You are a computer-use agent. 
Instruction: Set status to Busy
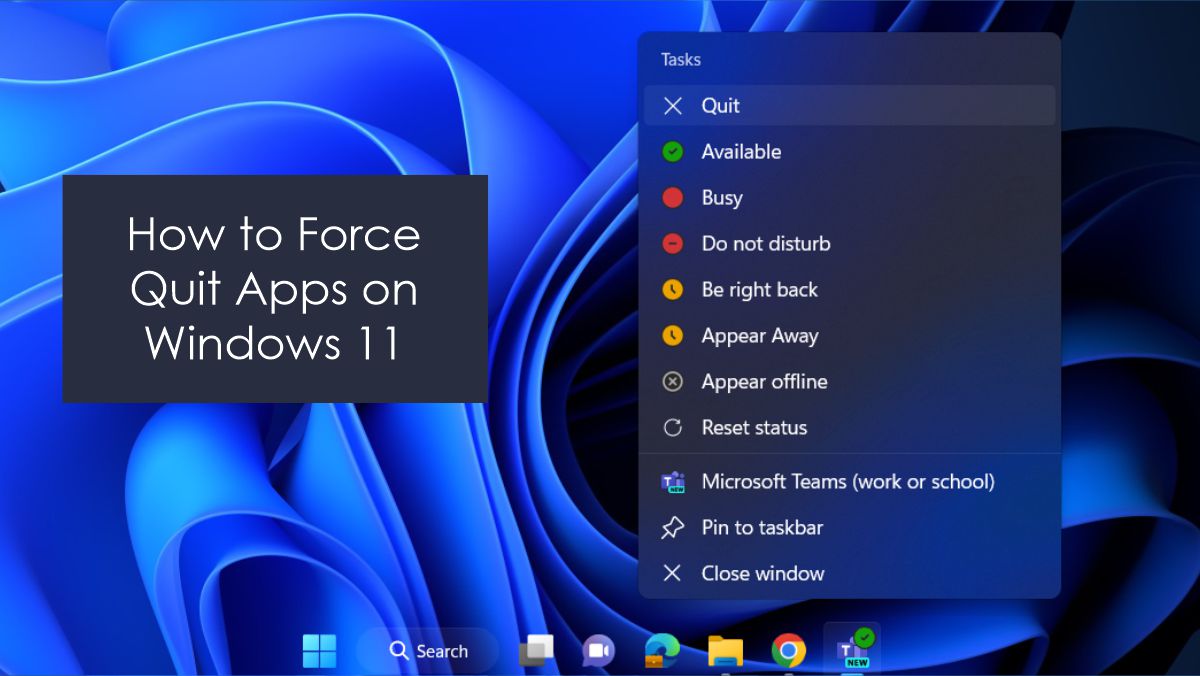pyautogui.click(x=720, y=197)
